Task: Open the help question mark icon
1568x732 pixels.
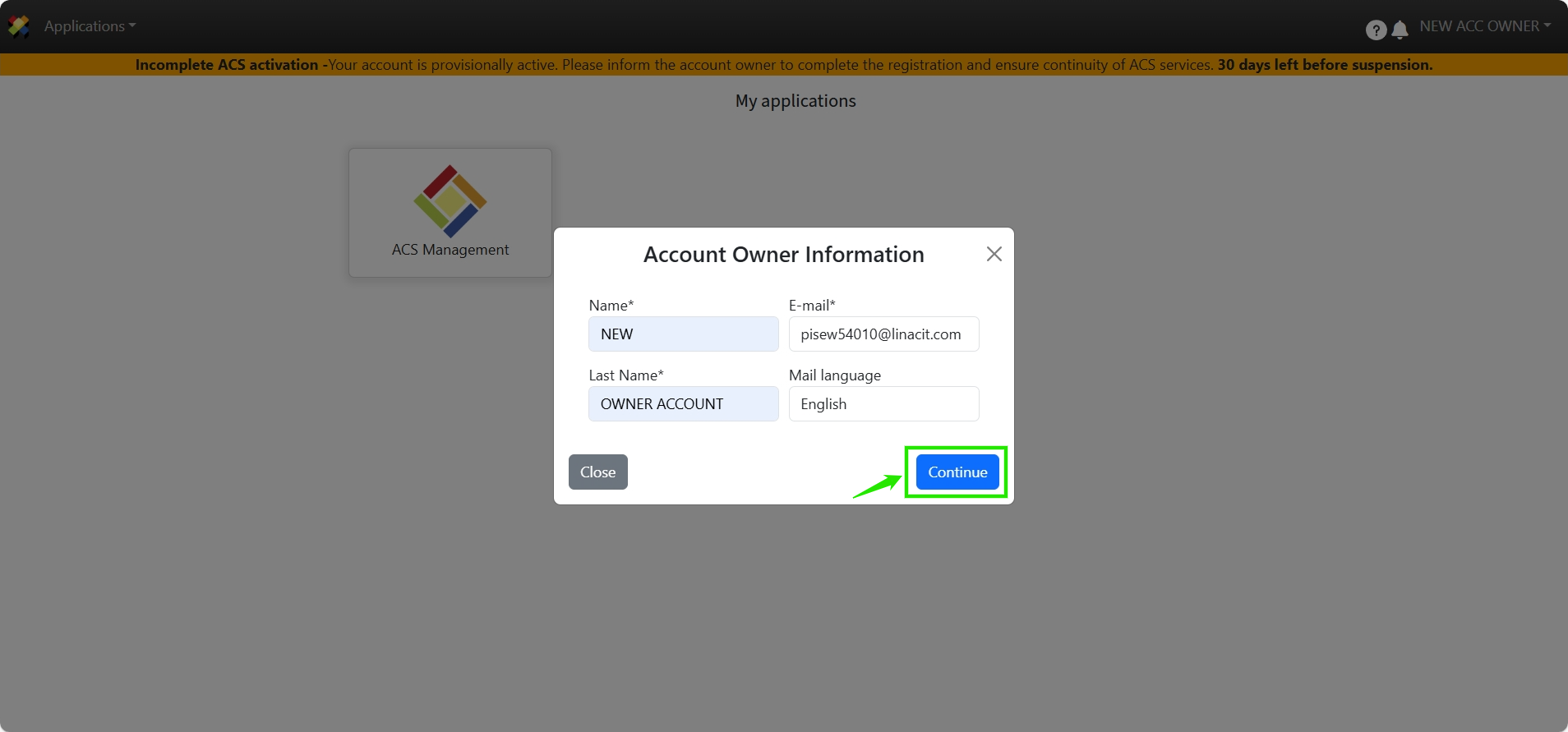Action: click(1376, 30)
